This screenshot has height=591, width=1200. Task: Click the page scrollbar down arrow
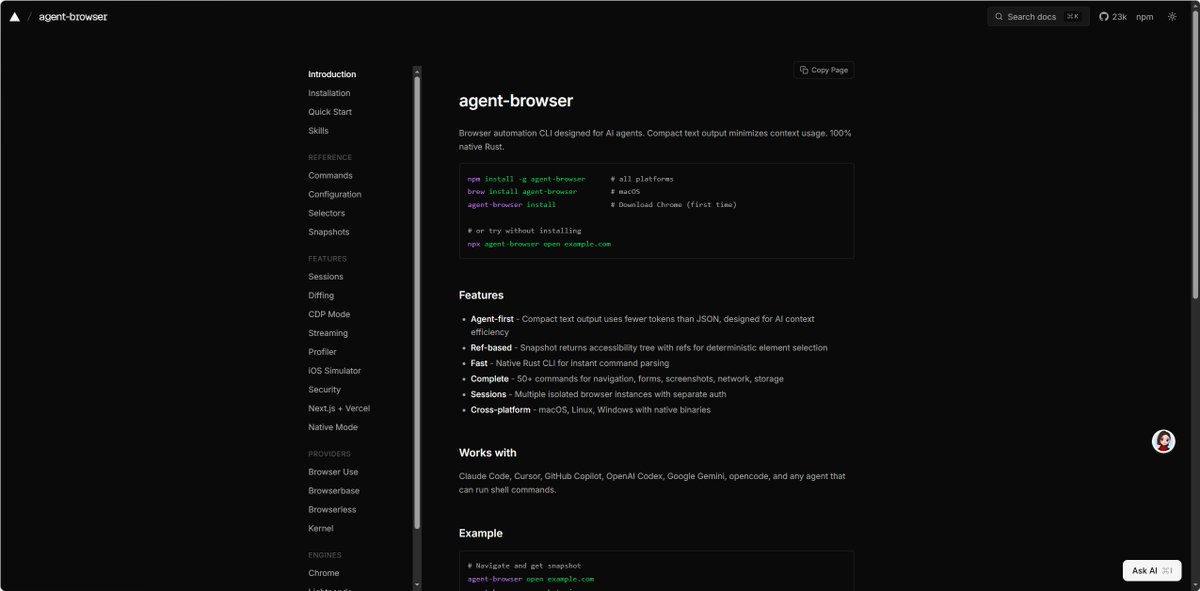(1194, 585)
